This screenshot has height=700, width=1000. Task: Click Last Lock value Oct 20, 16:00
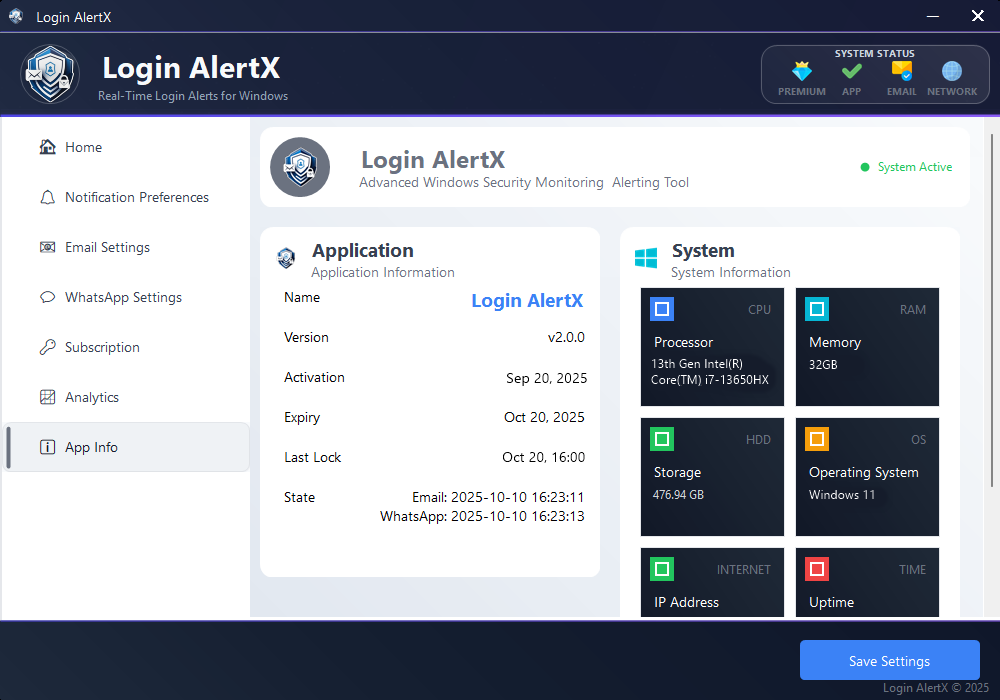point(543,457)
